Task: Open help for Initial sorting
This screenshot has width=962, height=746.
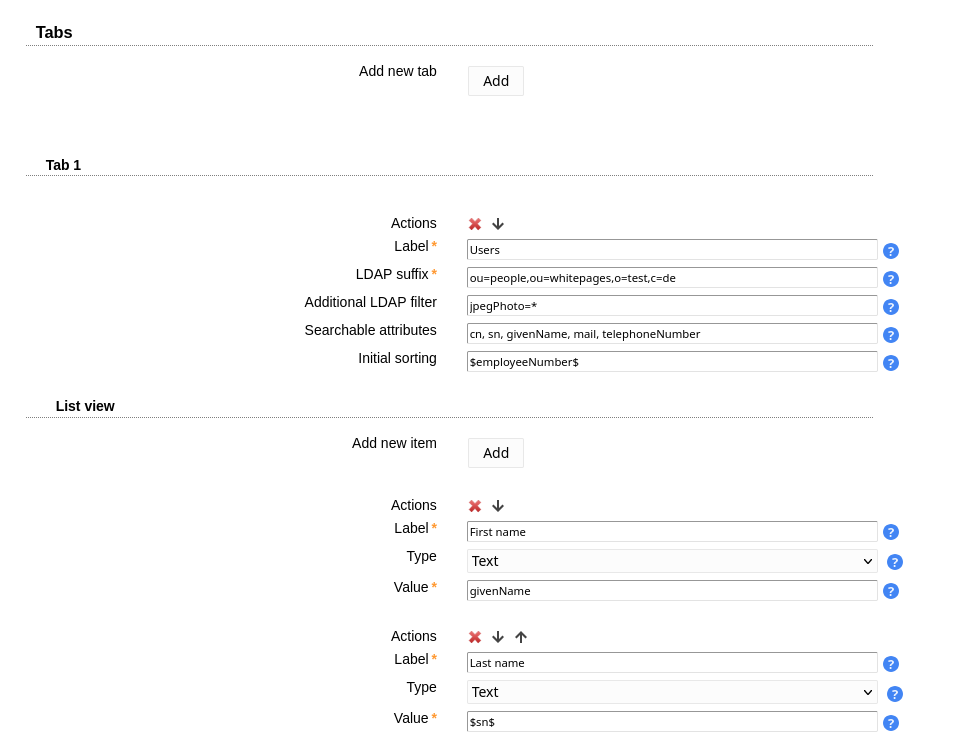Action: 891,363
